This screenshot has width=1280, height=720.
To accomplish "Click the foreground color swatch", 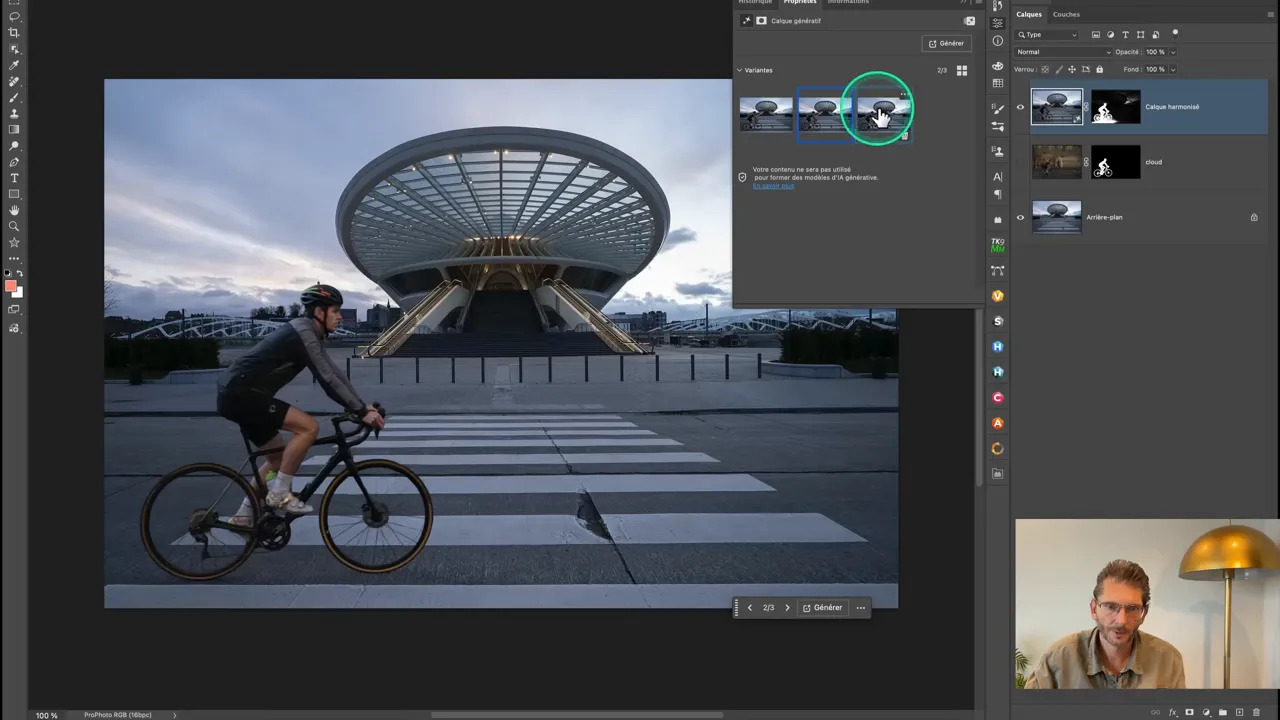I will (11, 287).
